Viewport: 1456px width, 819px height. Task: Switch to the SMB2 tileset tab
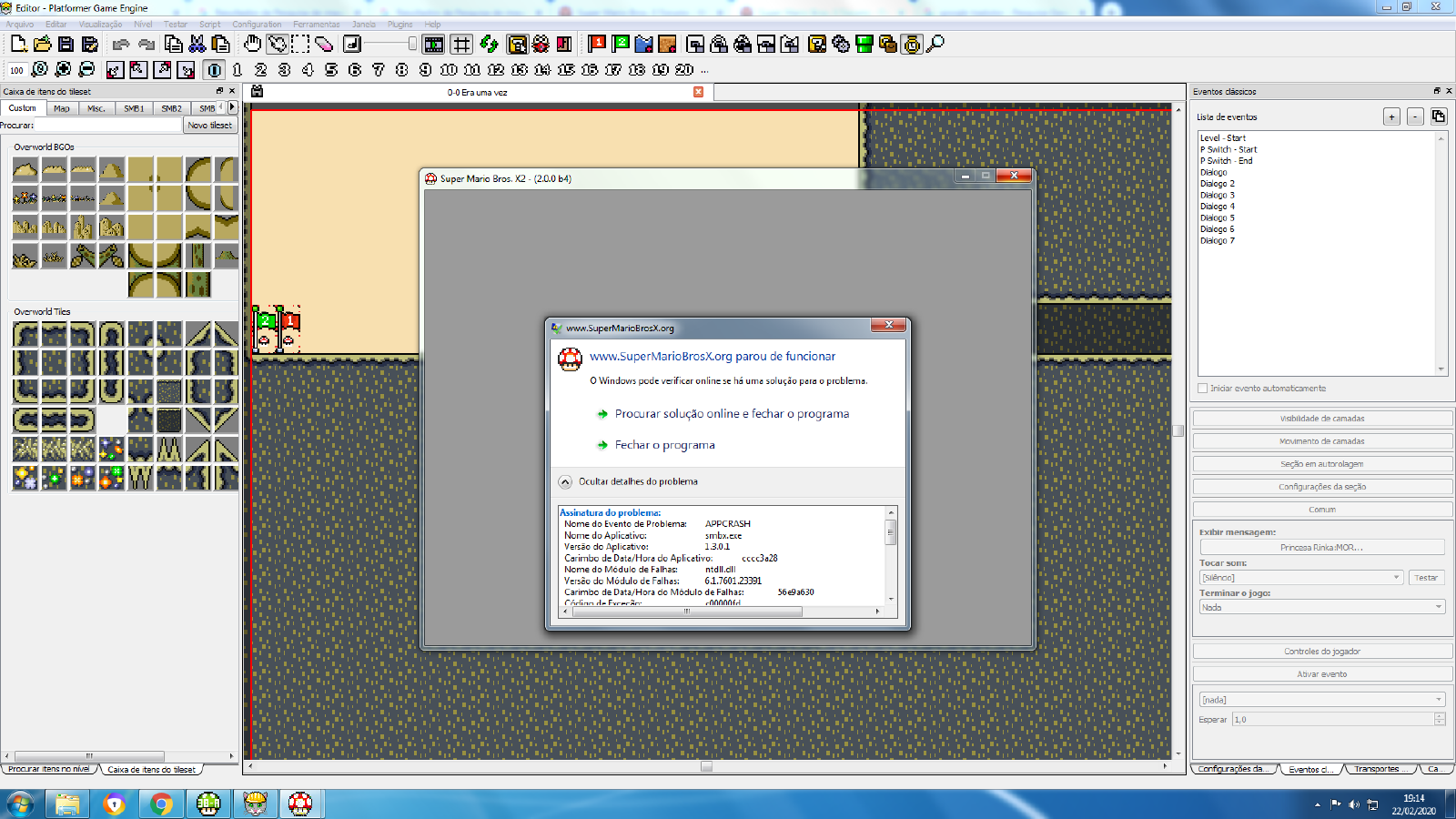(x=171, y=108)
